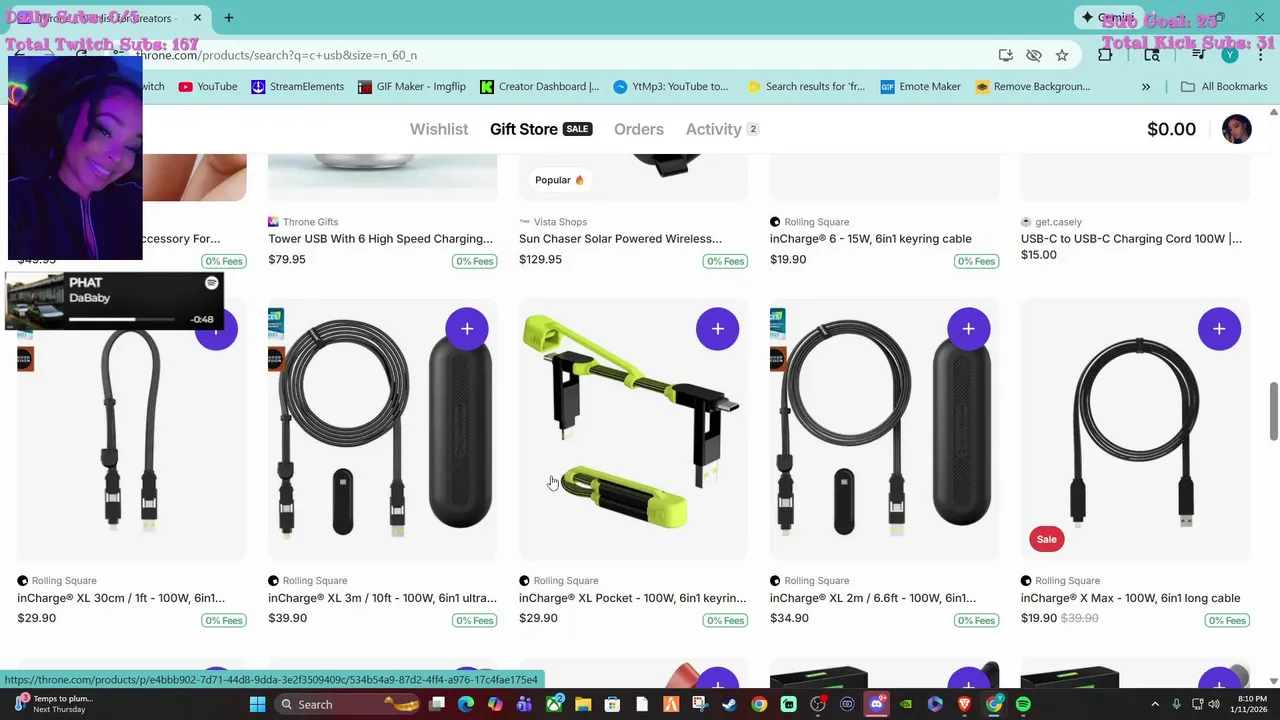The image size is (1280, 720).
Task: Open the taskbar weather widget
Action: pyautogui.click(x=52, y=704)
